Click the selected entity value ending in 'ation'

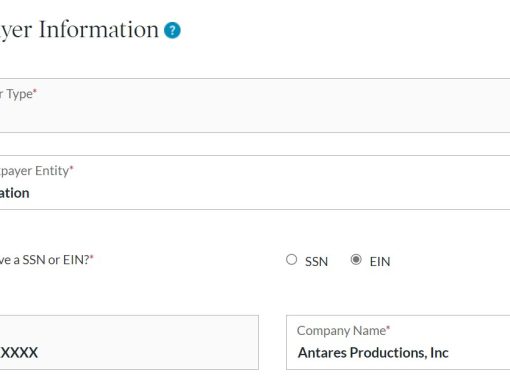[14, 193]
